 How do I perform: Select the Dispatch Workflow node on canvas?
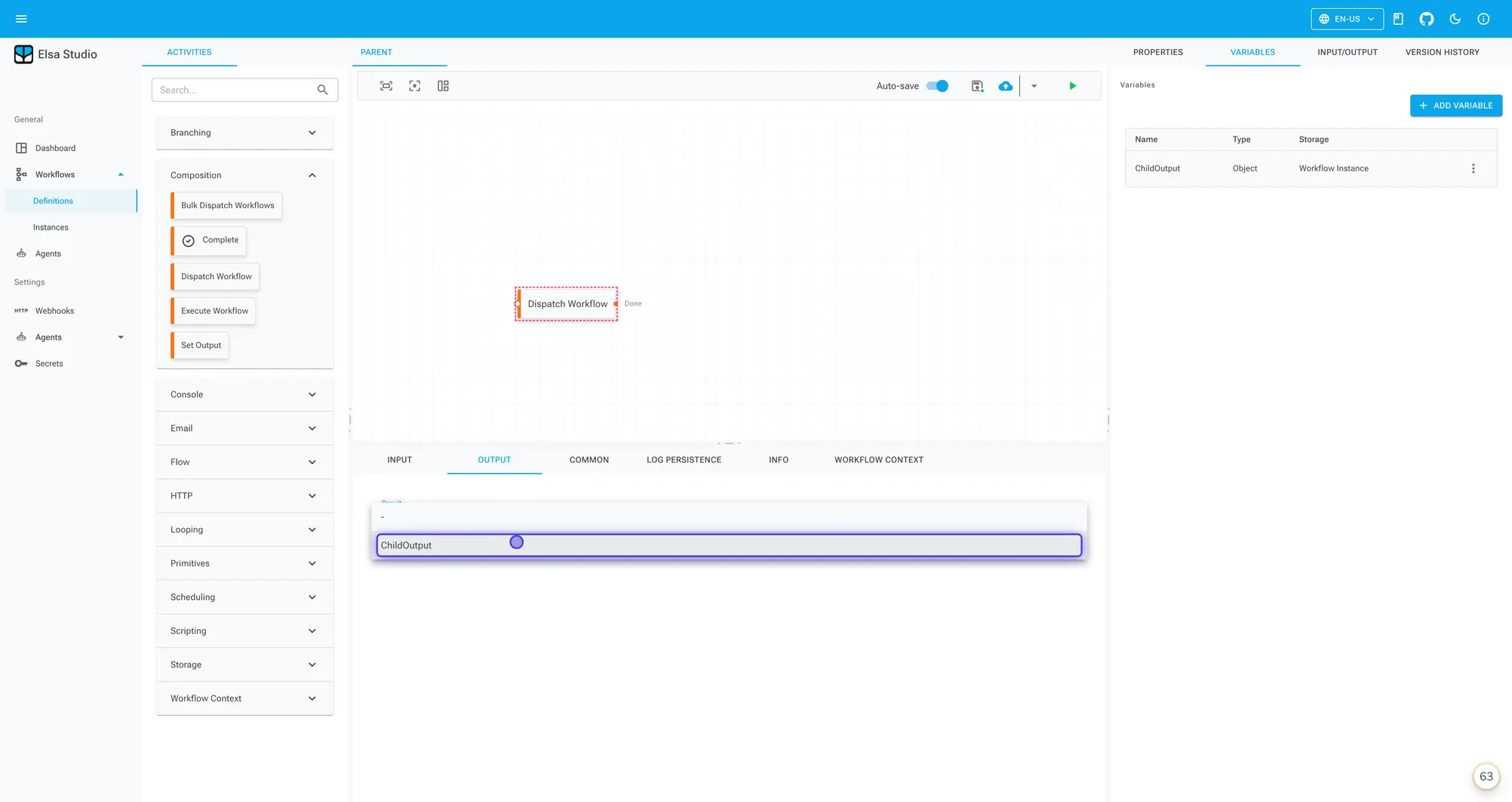coord(567,304)
